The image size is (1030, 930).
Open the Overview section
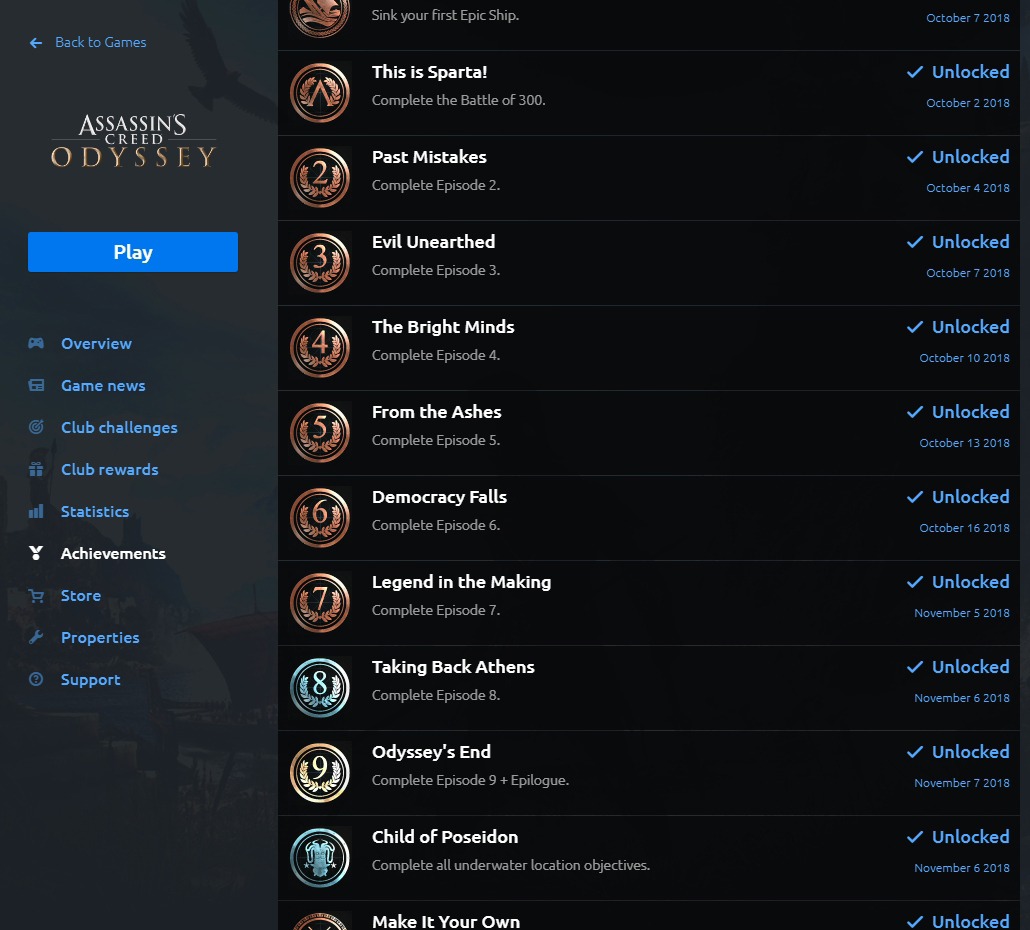coord(97,343)
